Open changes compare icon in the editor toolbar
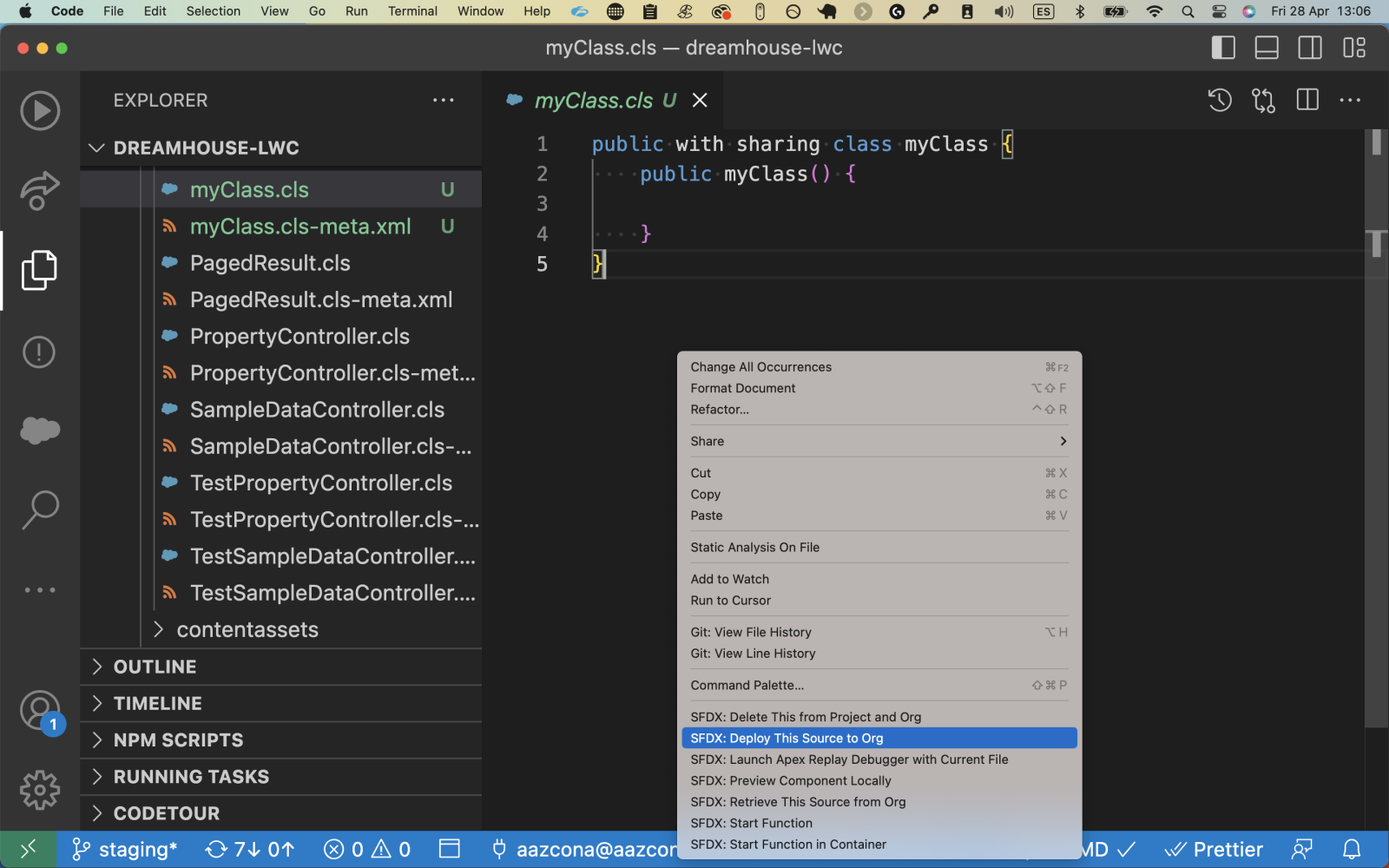Screen dimensions: 1389x868 tap(1263, 101)
